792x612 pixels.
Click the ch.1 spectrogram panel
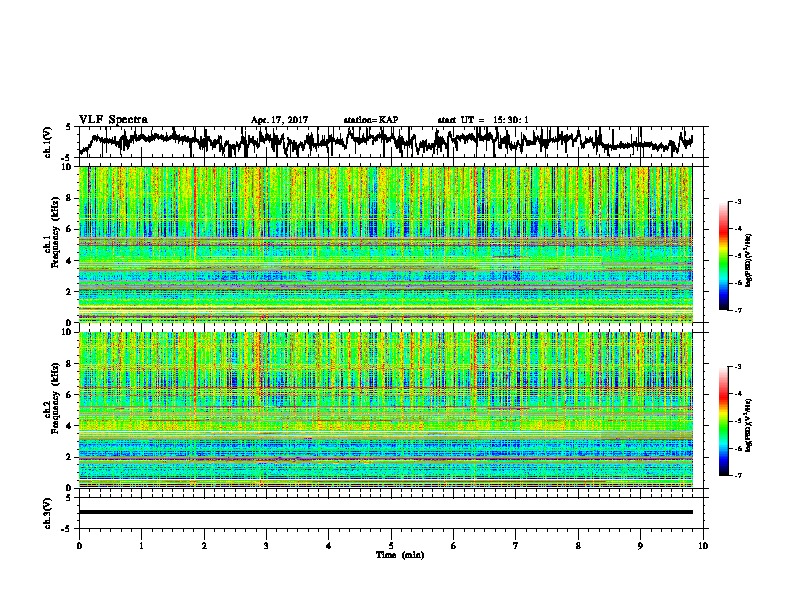pyautogui.click(x=386, y=244)
